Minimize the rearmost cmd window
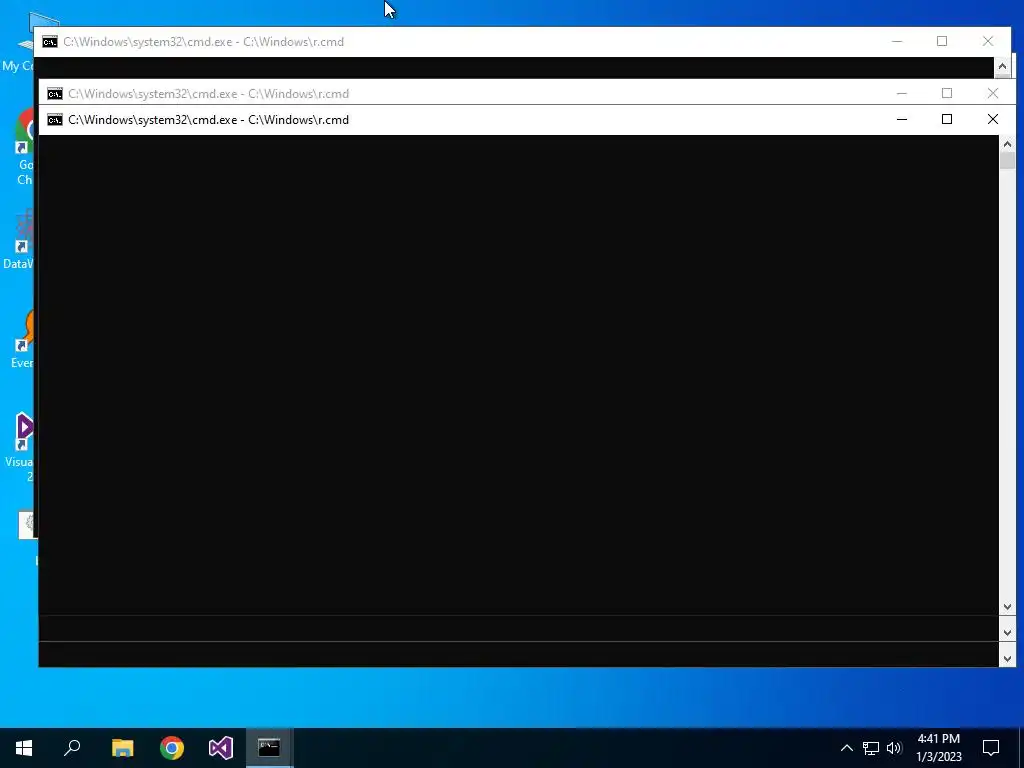 (x=897, y=41)
